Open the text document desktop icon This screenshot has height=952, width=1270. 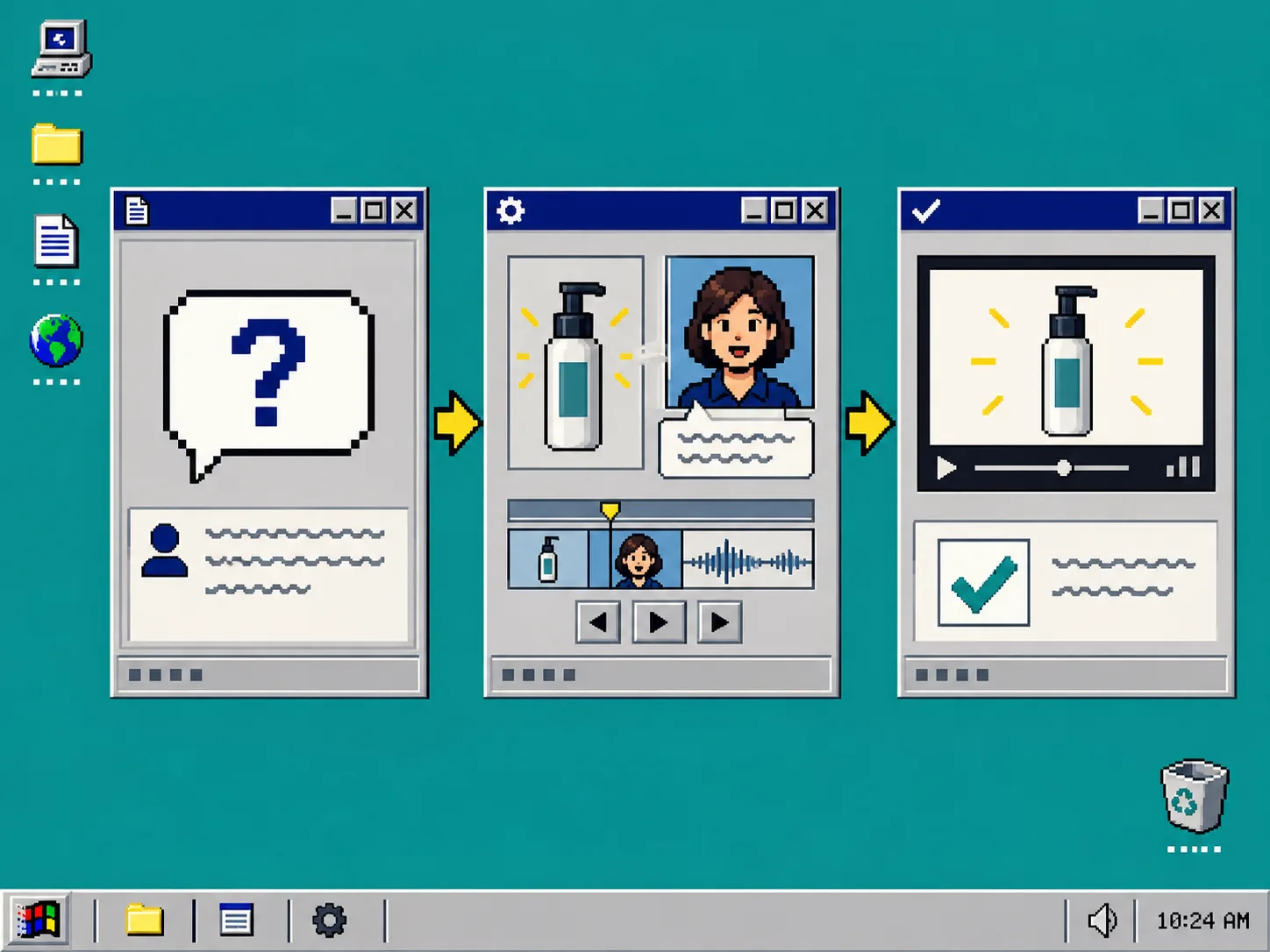[56, 240]
